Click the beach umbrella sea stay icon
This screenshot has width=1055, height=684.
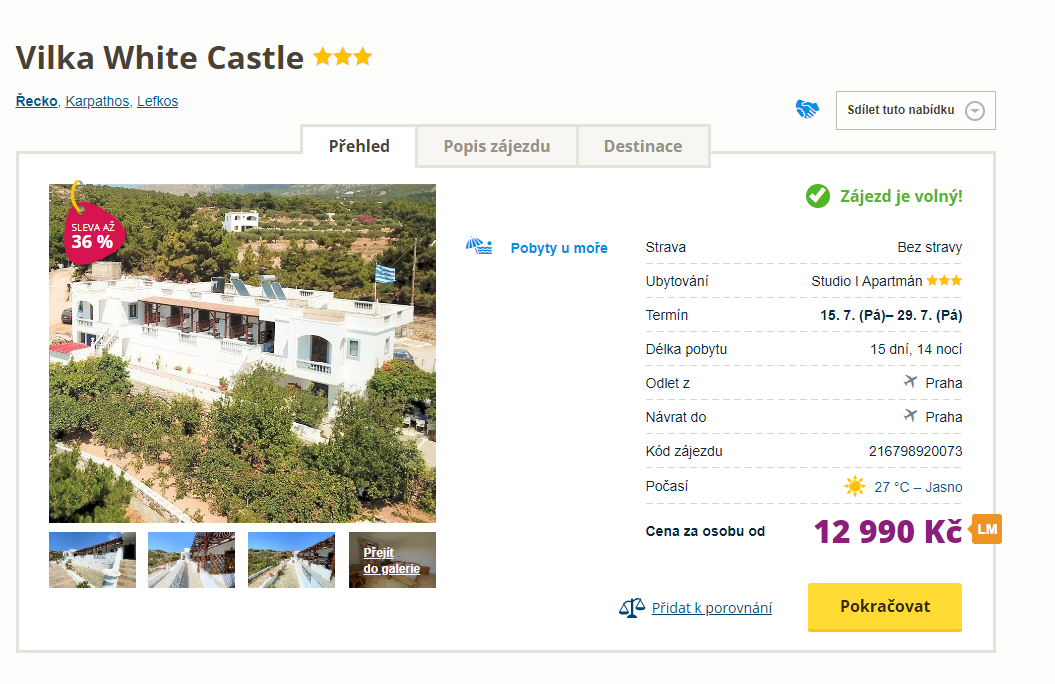click(x=480, y=246)
